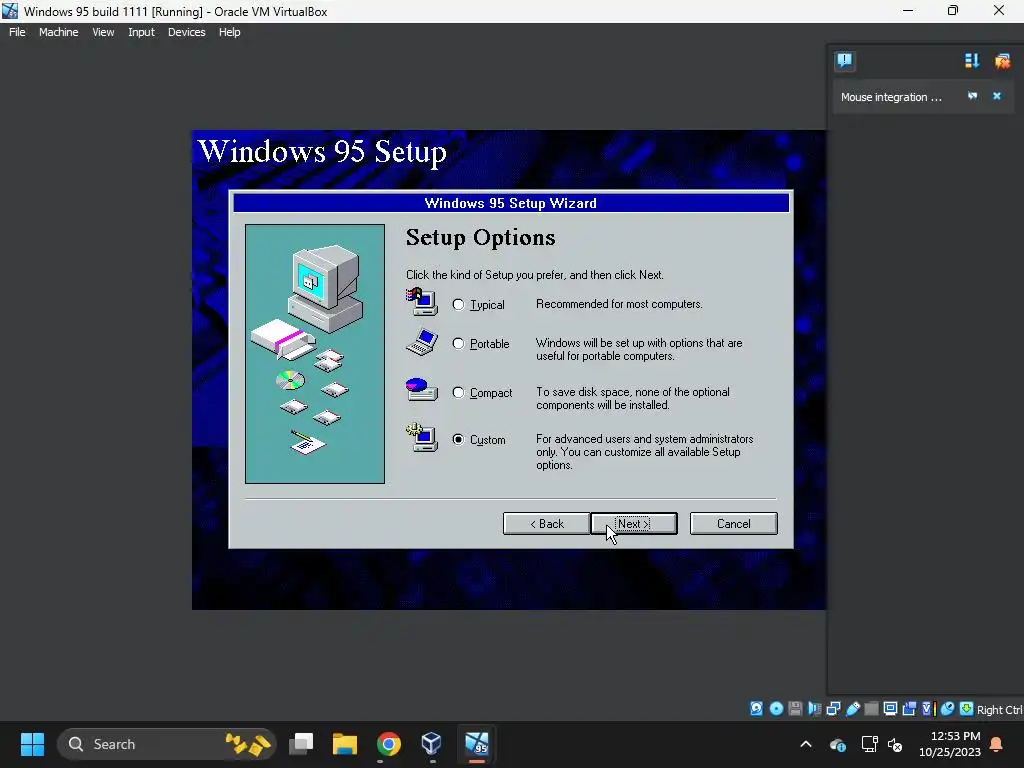This screenshot has width=1024, height=768.
Task: Open the Windows Start menu
Action: (x=32, y=744)
